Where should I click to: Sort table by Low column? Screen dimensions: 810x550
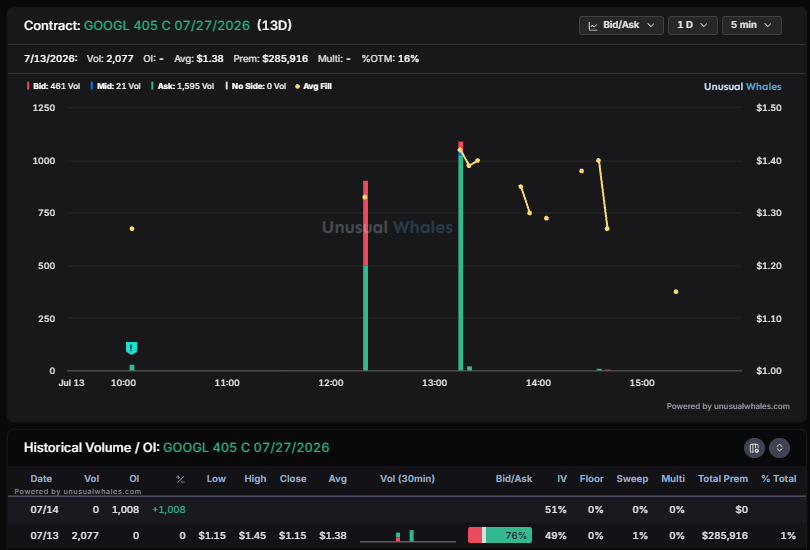(x=216, y=479)
